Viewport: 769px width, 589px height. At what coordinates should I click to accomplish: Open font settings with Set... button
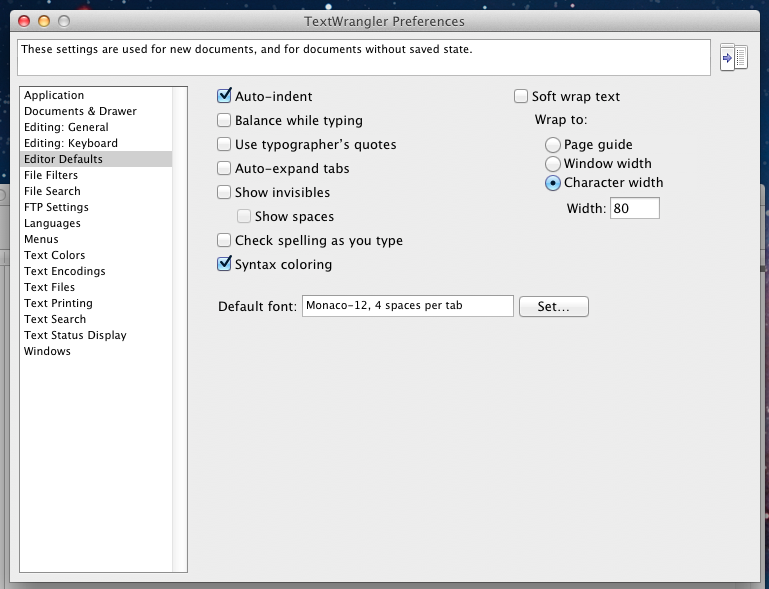tap(554, 307)
